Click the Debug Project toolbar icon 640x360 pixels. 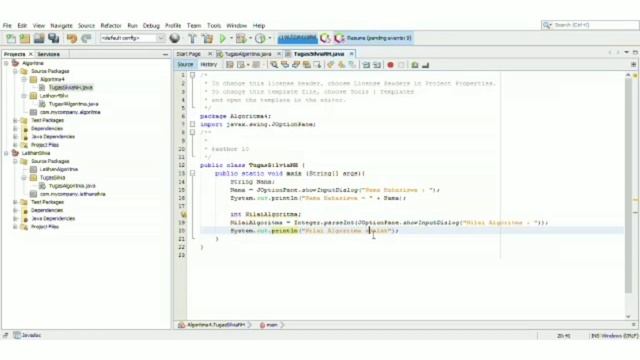241,38
